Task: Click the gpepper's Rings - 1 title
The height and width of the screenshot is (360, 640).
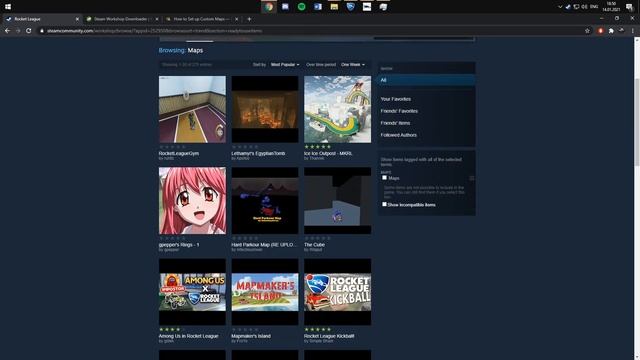Action: coord(179,245)
